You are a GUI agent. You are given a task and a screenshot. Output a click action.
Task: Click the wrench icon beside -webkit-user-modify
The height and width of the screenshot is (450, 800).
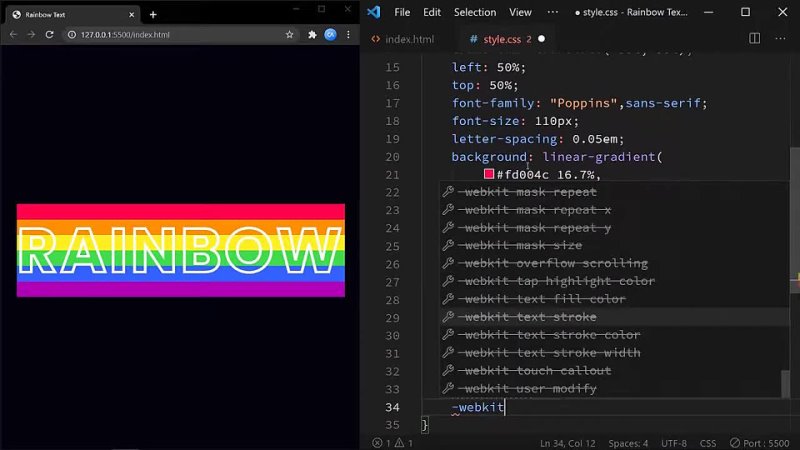[x=448, y=388]
